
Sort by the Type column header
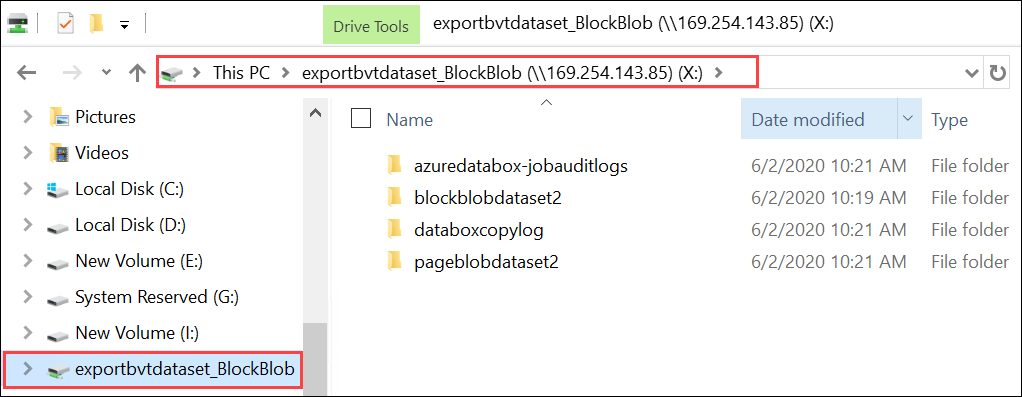coord(949,120)
